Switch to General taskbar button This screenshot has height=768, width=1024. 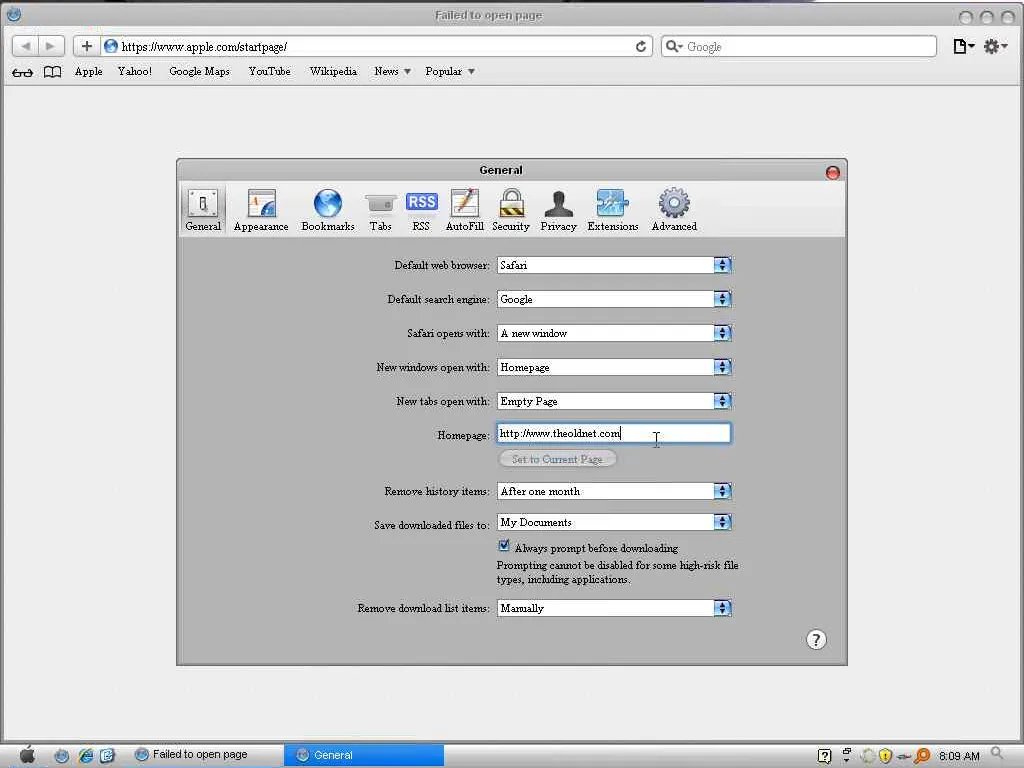click(x=364, y=755)
